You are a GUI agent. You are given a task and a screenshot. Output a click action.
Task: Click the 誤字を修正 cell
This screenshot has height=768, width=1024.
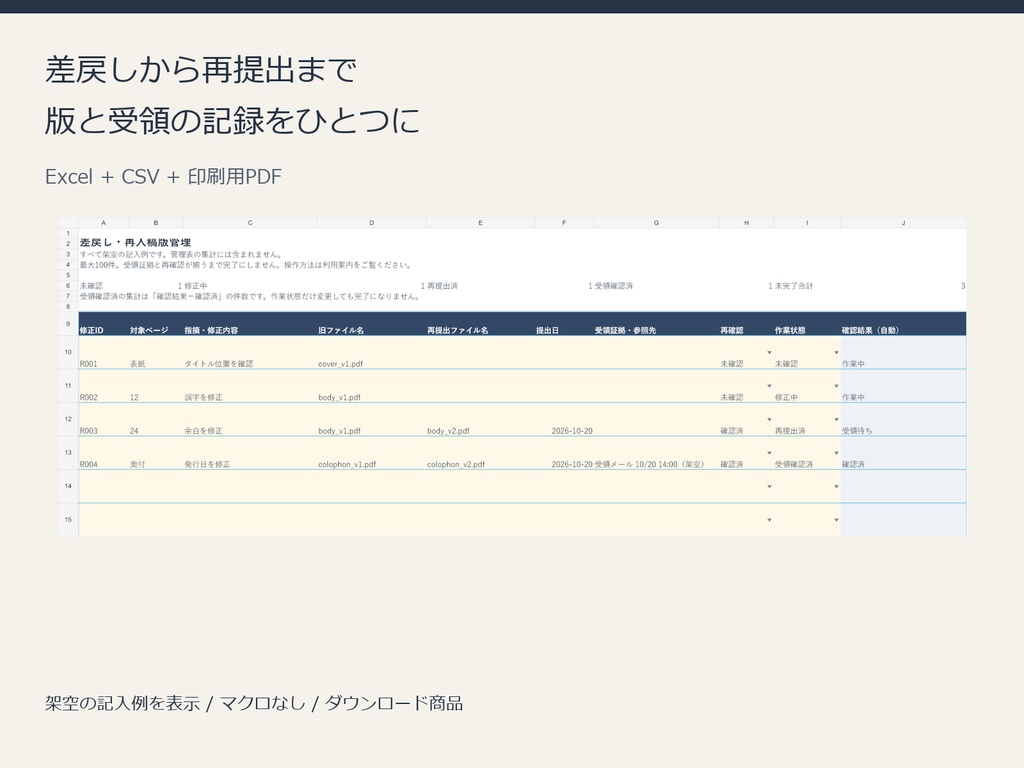click(250, 387)
